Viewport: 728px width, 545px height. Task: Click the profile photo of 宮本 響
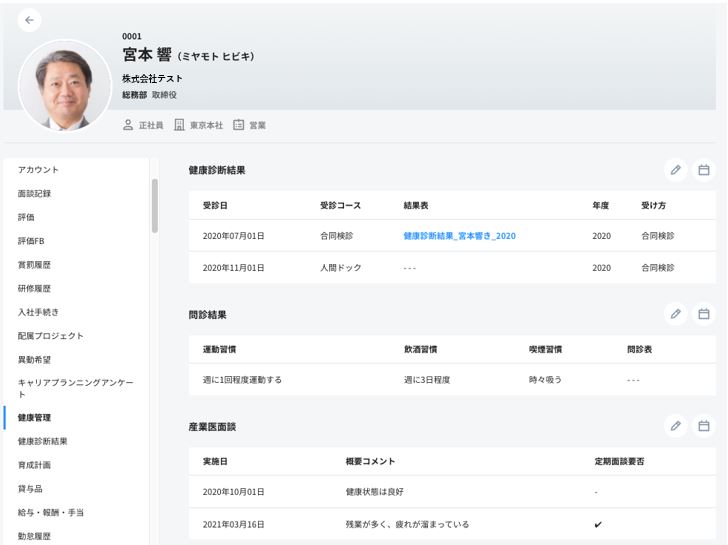(x=65, y=84)
